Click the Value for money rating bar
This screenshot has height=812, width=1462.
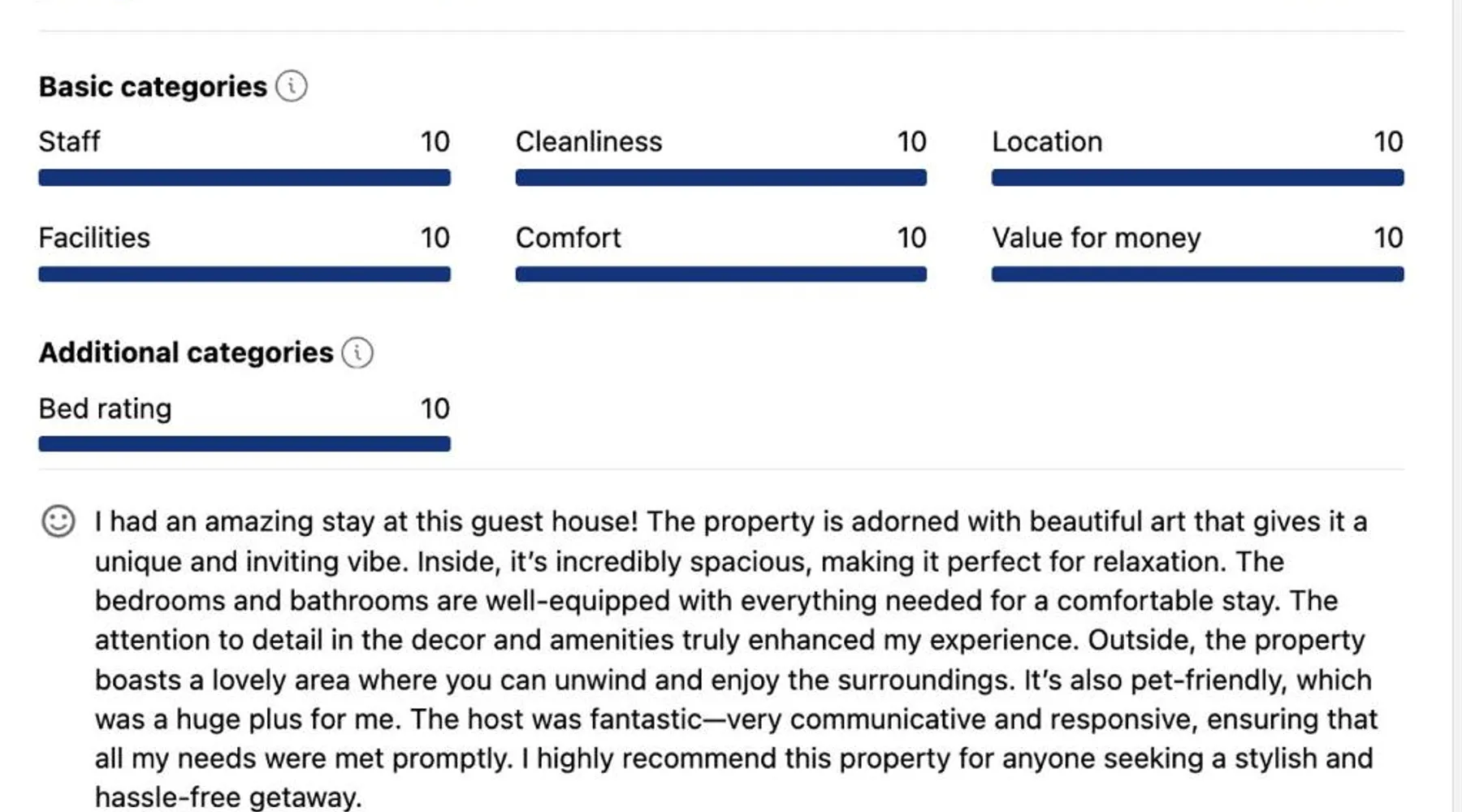1197,274
